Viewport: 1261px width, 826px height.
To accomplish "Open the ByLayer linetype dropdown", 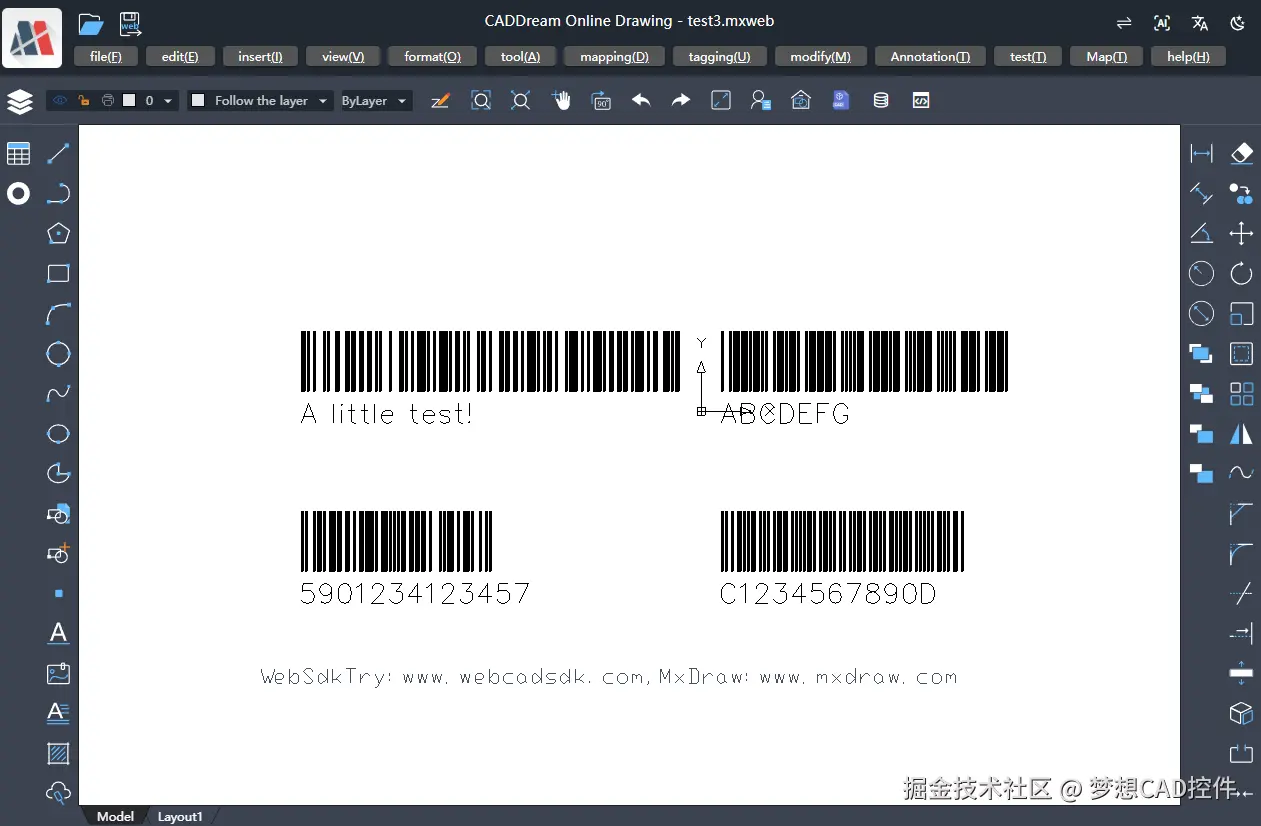I will pyautogui.click(x=375, y=101).
